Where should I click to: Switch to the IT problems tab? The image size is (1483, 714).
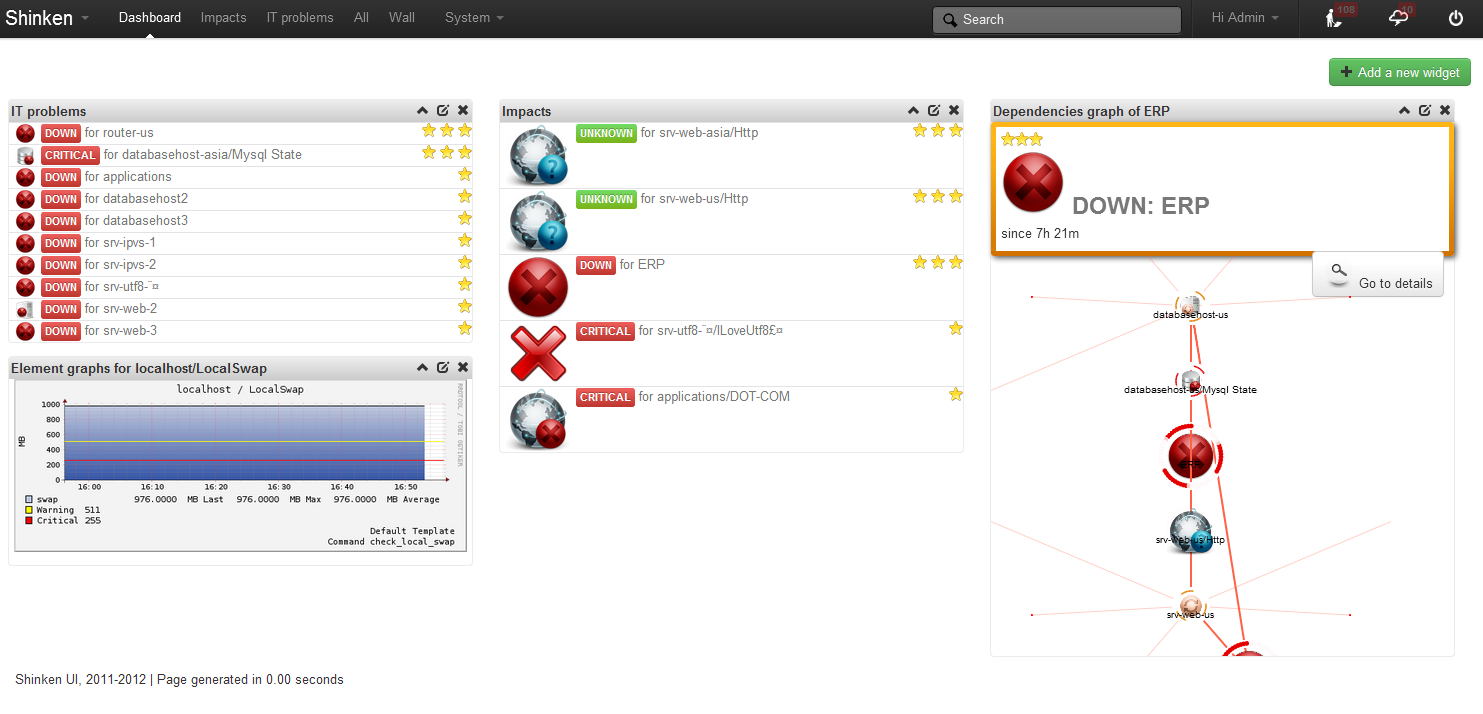coord(300,18)
